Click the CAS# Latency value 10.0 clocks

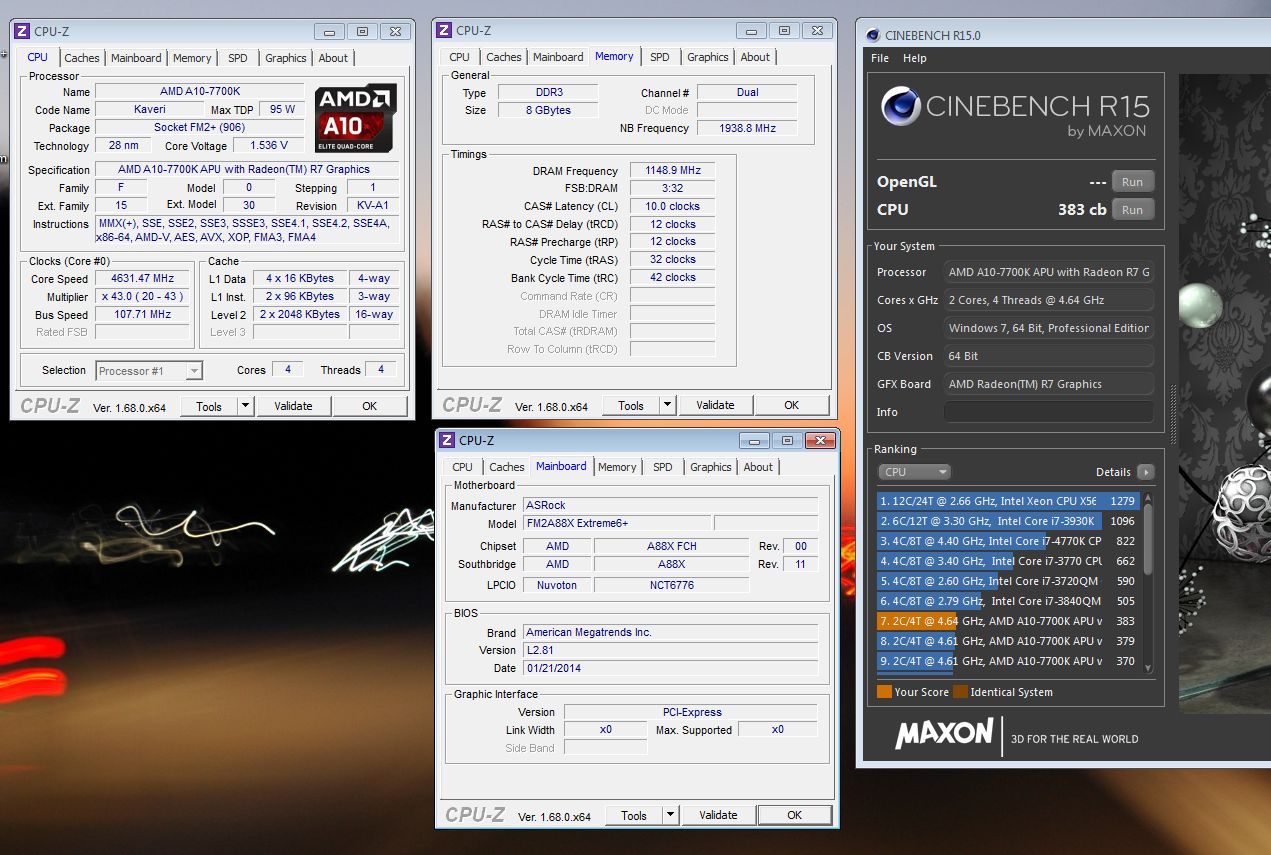coord(672,207)
